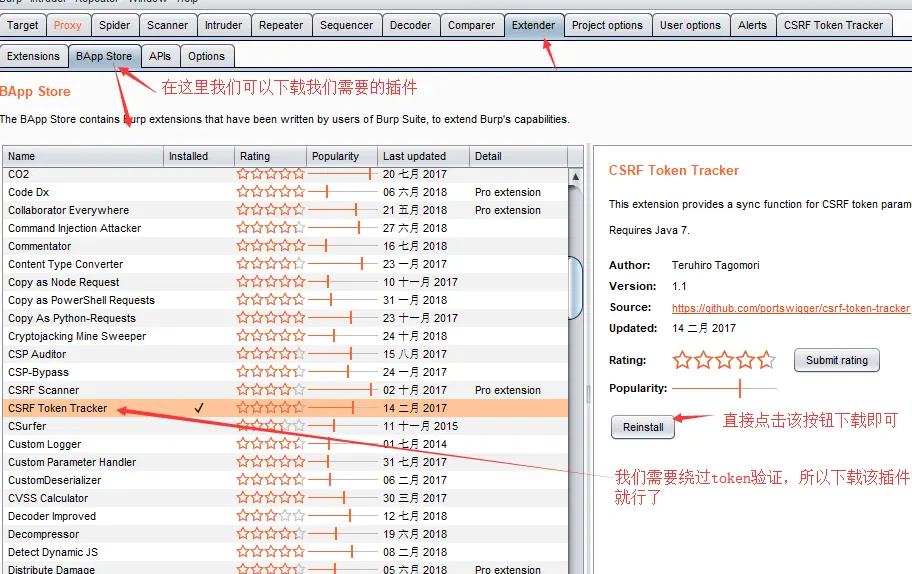The image size is (912, 574).
Task: Select the CSurfer extension row
Action: click(x=285, y=426)
